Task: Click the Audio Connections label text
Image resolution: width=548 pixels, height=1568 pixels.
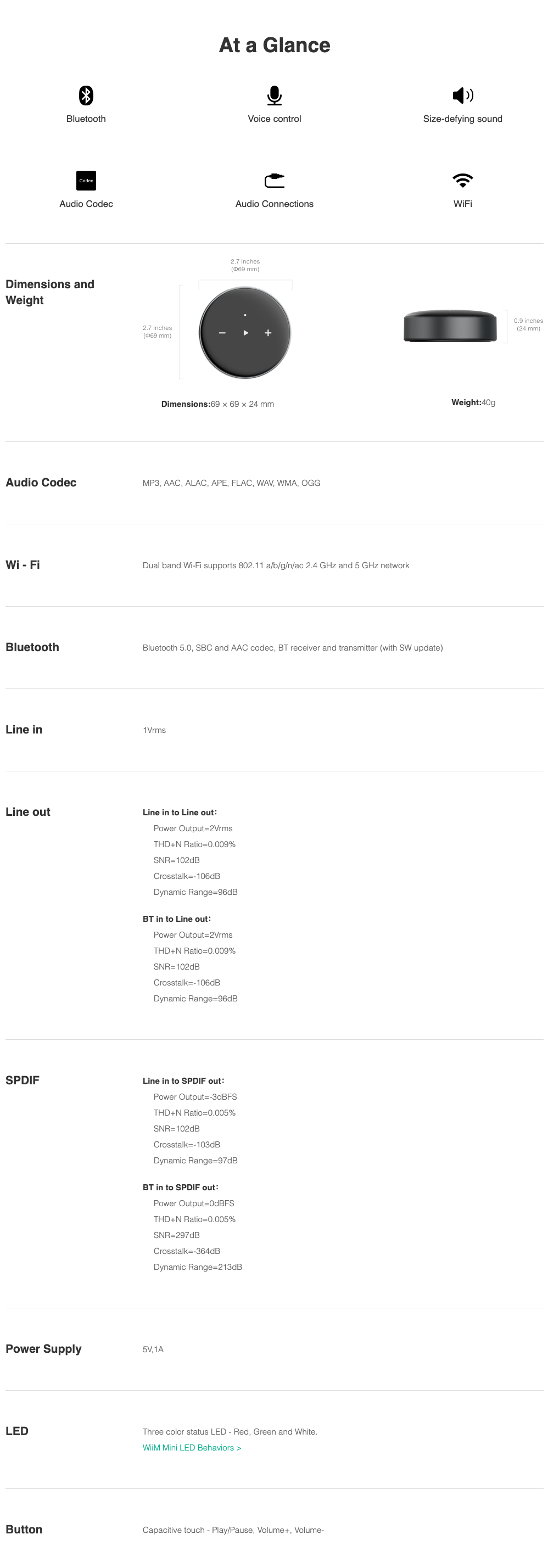Action: click(x=275, y=204)
